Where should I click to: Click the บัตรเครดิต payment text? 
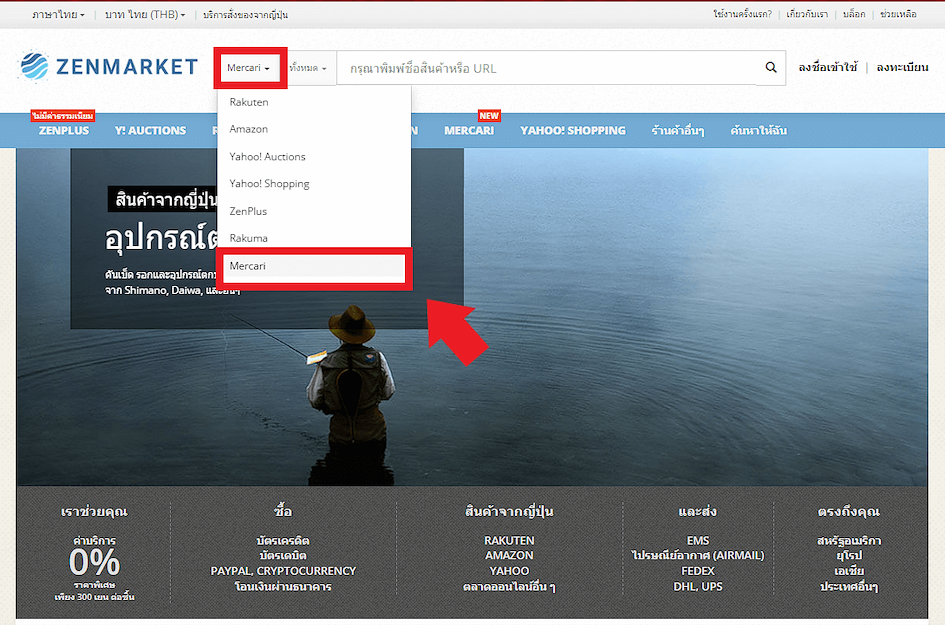pyautogui.click(x=283, y=541)
